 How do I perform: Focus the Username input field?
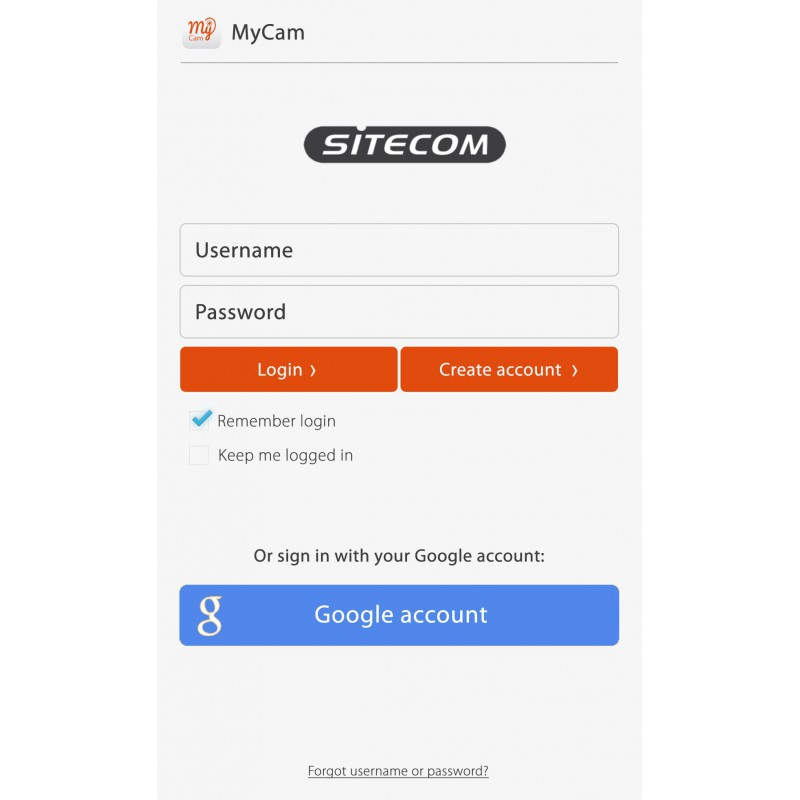tap(399, 250)
